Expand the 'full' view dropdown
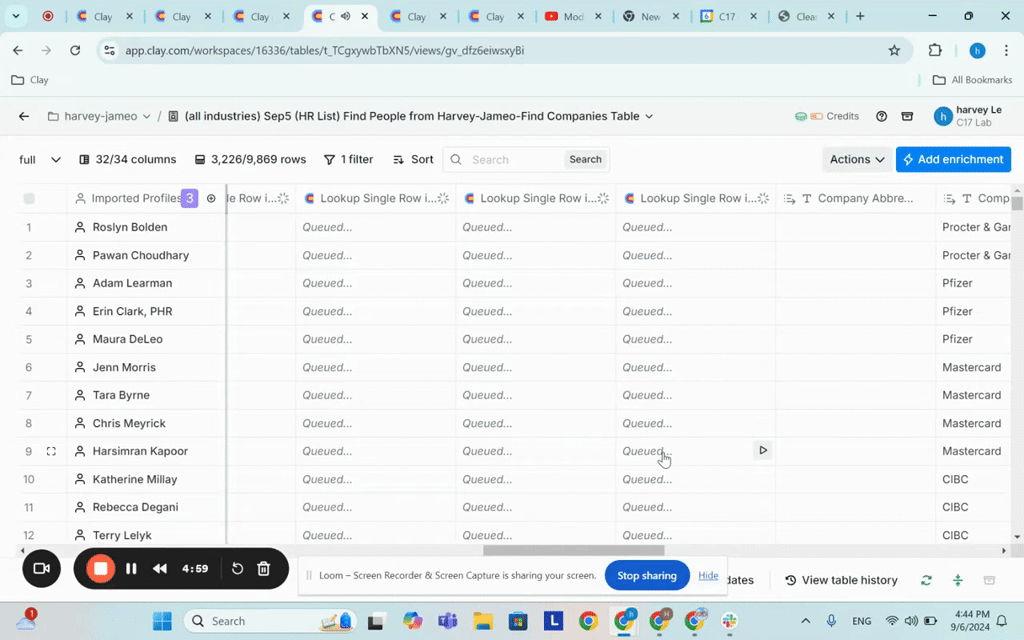 tap(40, 159)
